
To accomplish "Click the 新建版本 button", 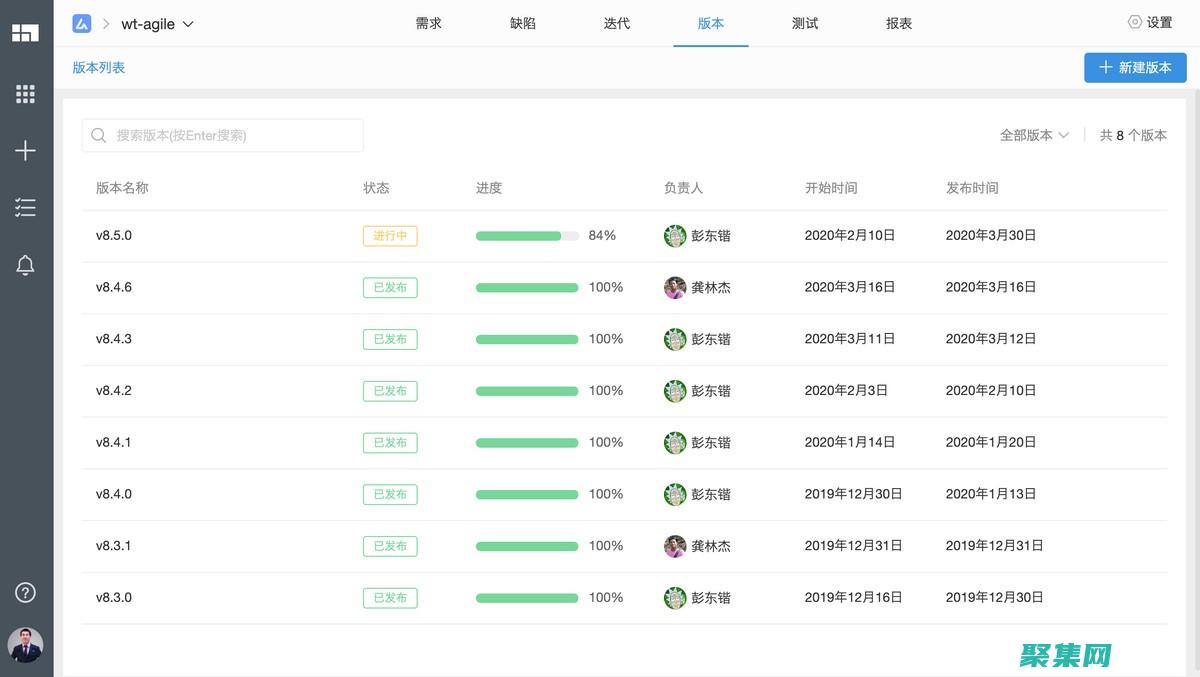I will (x=1135, y=68).
